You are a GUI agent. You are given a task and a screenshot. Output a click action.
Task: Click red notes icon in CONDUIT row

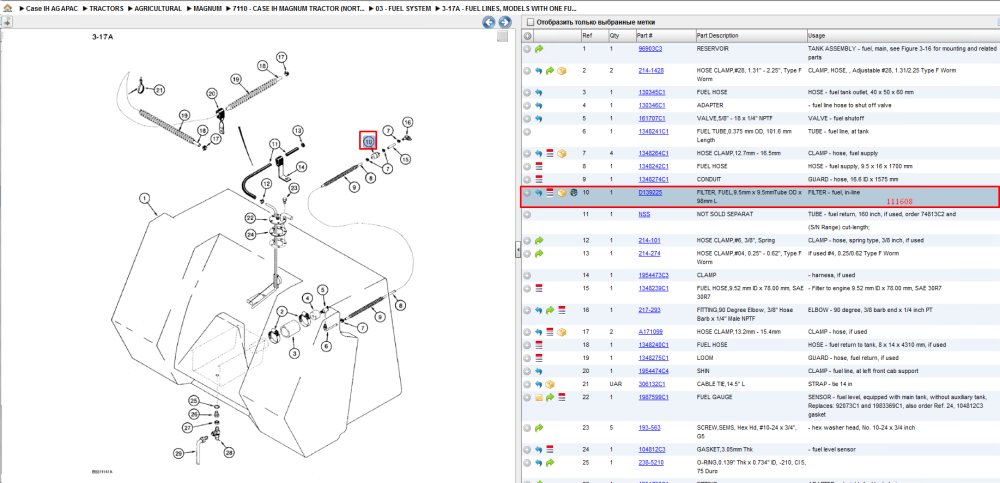(x=539, y=179)
